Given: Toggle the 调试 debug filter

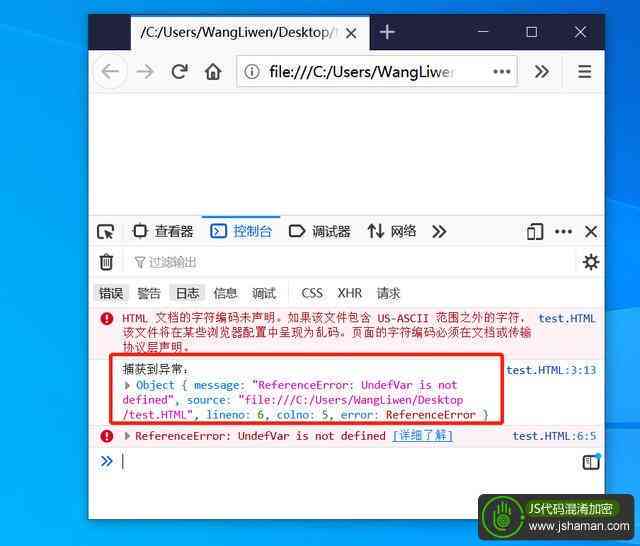Looking at the screenshot, I should [x=264, y=293].
